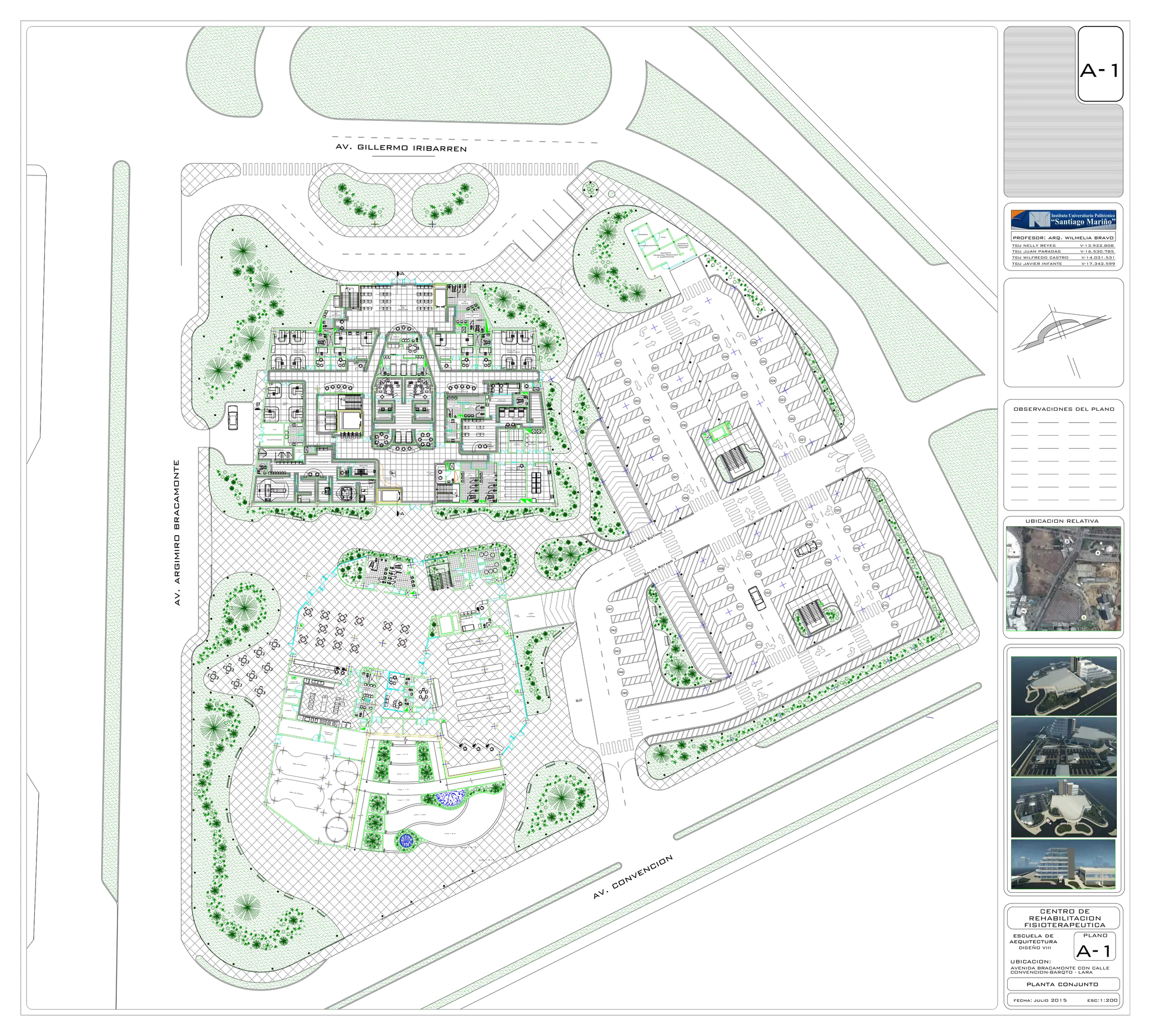
Task: Click the larger blue circular fountain
Action: (450, 798)
